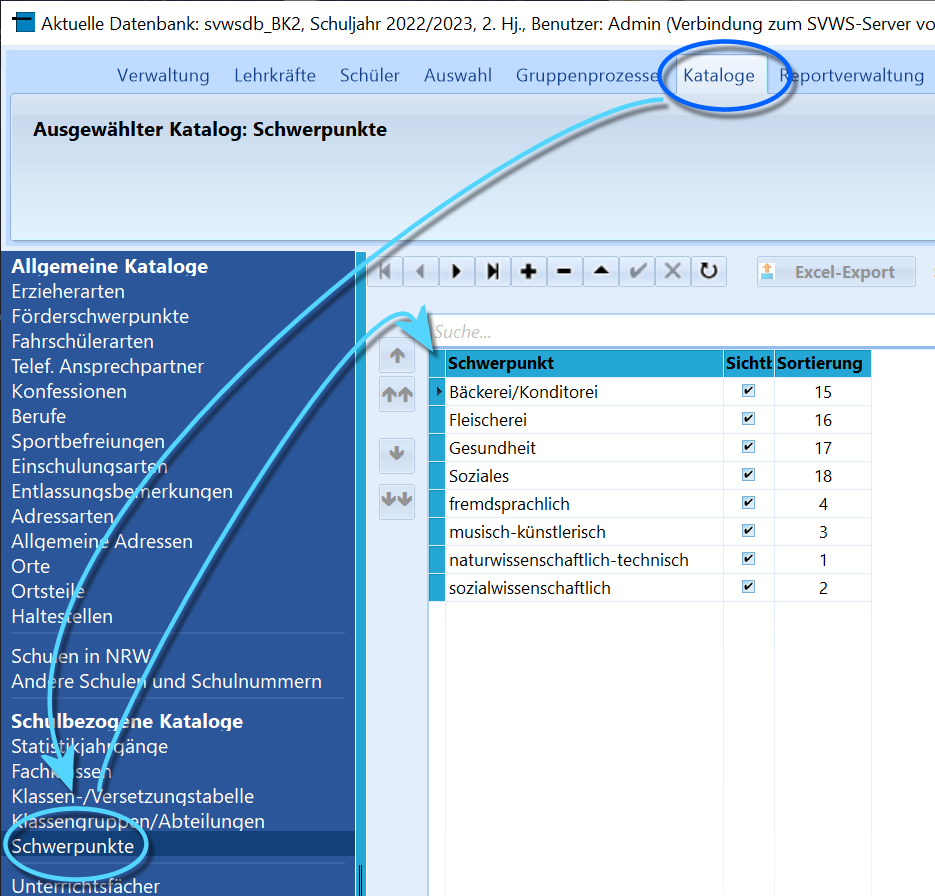Image resolution: width=935 pixels, height=896 pixels.
Task: Toggle visibility checkbox for Gesundheit
Action: point(748,447)
